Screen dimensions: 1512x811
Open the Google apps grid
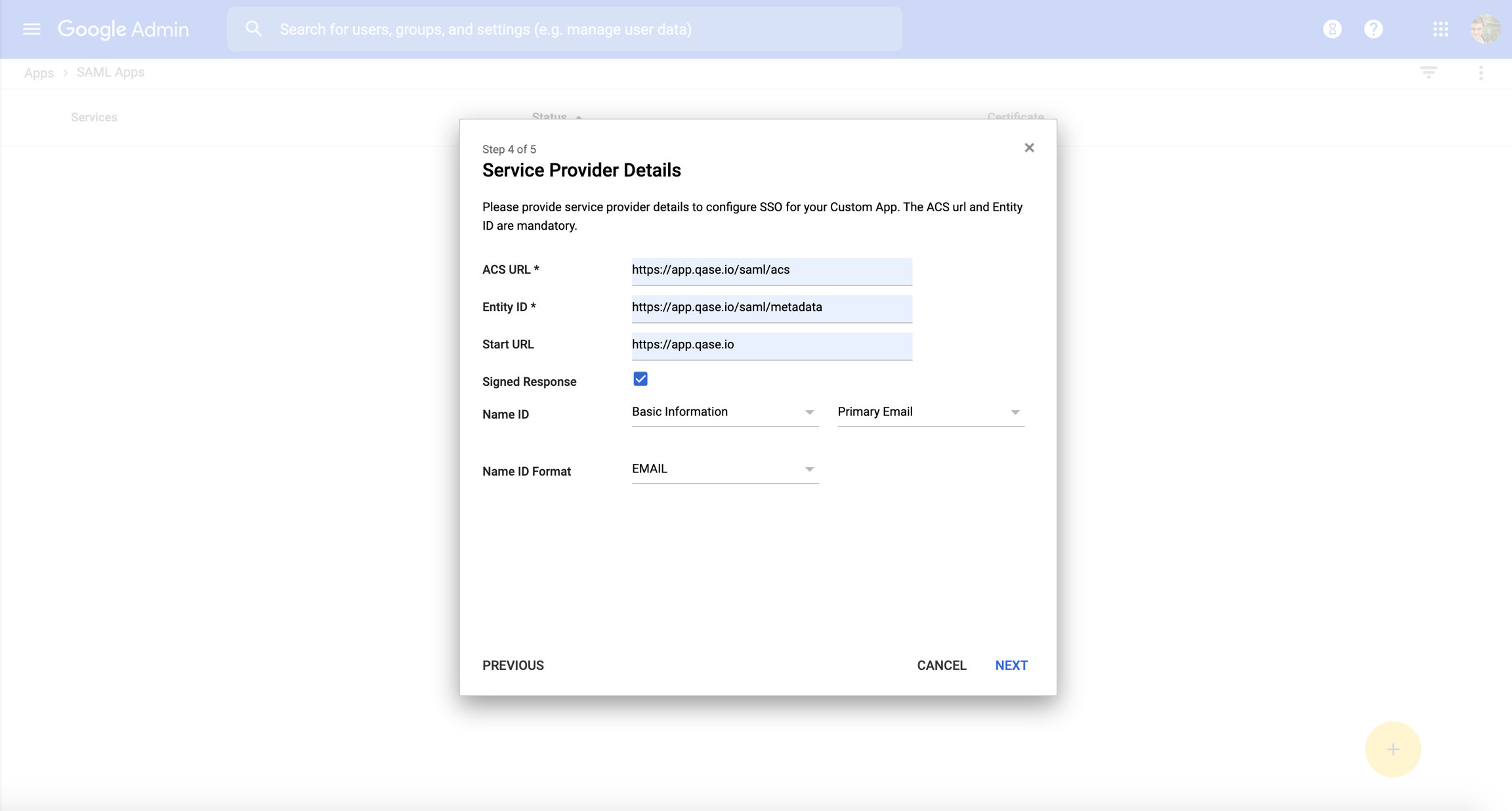coord(1440,29)
